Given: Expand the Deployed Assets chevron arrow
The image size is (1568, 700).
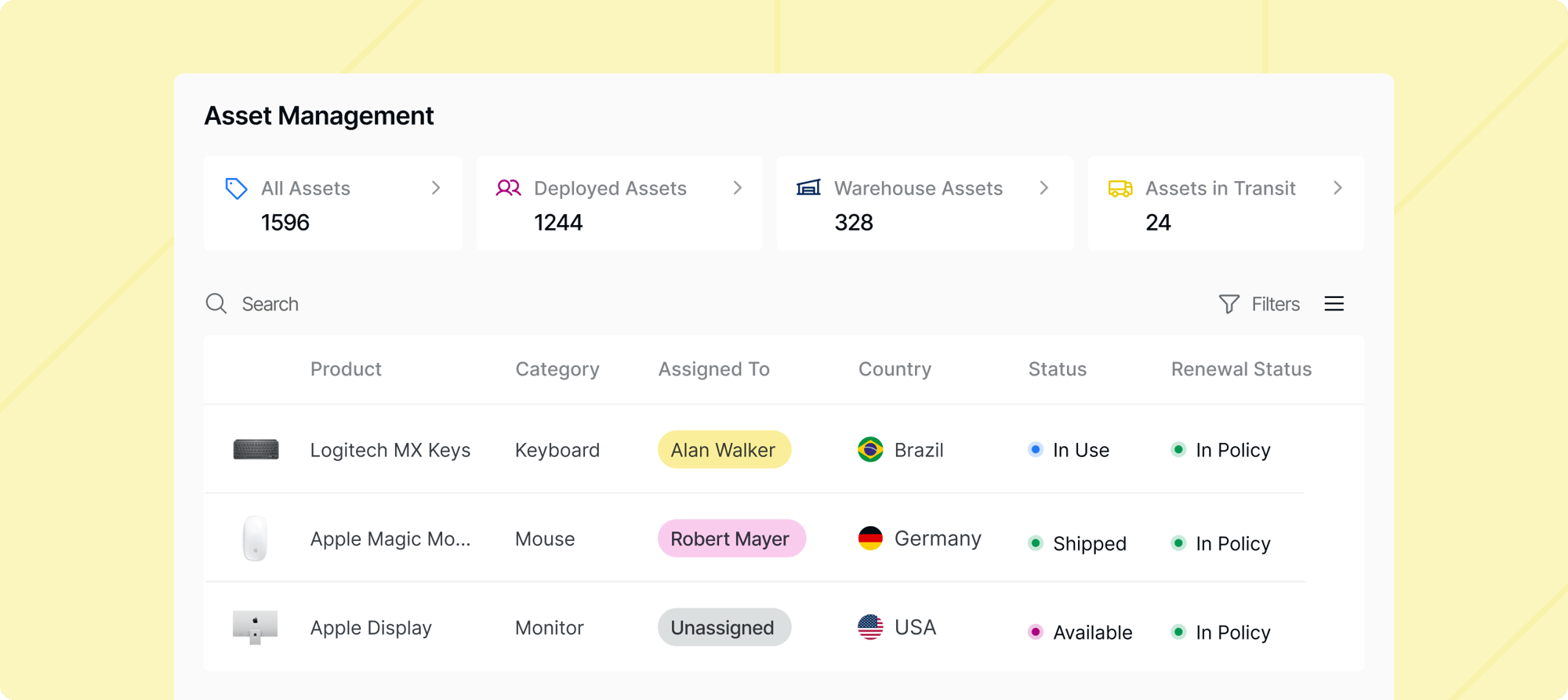Looking at the screenshot, I should 737,188.
